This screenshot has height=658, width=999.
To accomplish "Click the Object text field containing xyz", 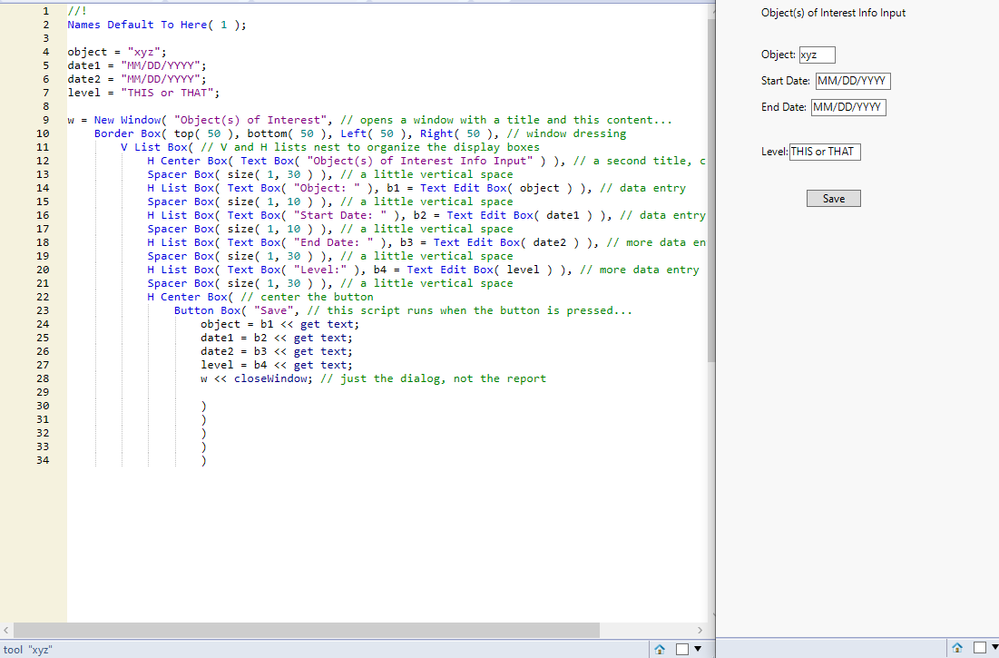I will (817, 55).
